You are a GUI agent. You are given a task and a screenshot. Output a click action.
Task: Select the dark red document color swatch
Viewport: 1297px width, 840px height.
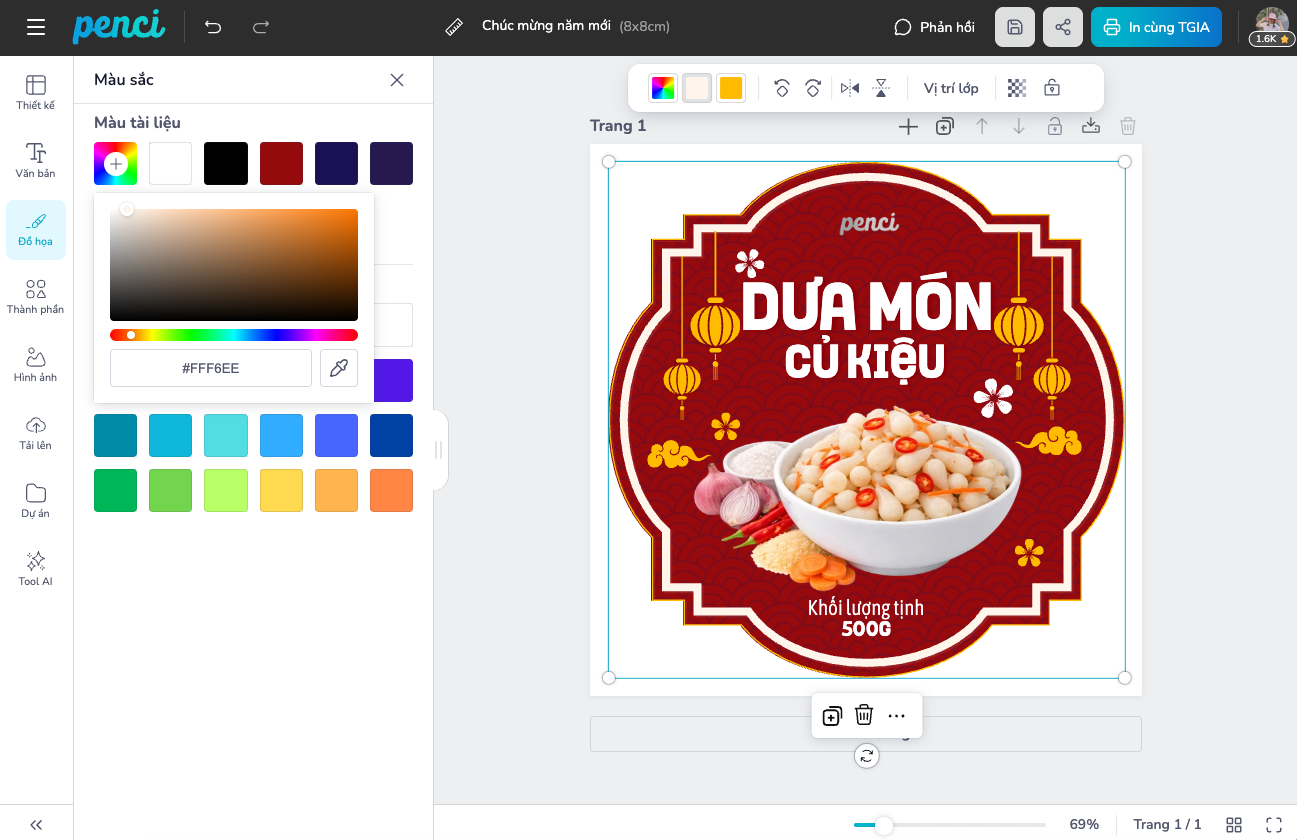click(x=281, y=164)
